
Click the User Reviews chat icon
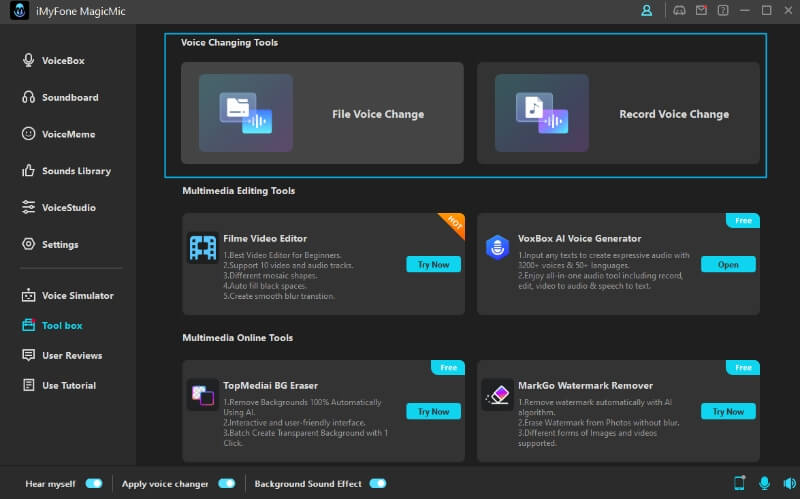[29, 355]
